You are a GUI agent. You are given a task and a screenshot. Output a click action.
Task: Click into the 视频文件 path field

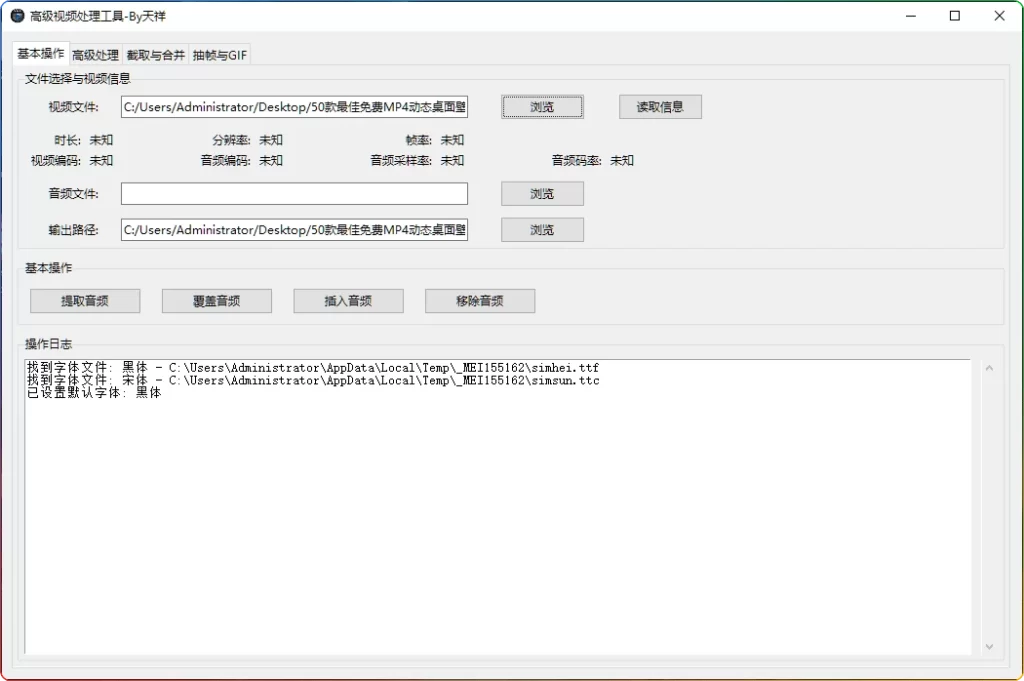pos(294,107)
